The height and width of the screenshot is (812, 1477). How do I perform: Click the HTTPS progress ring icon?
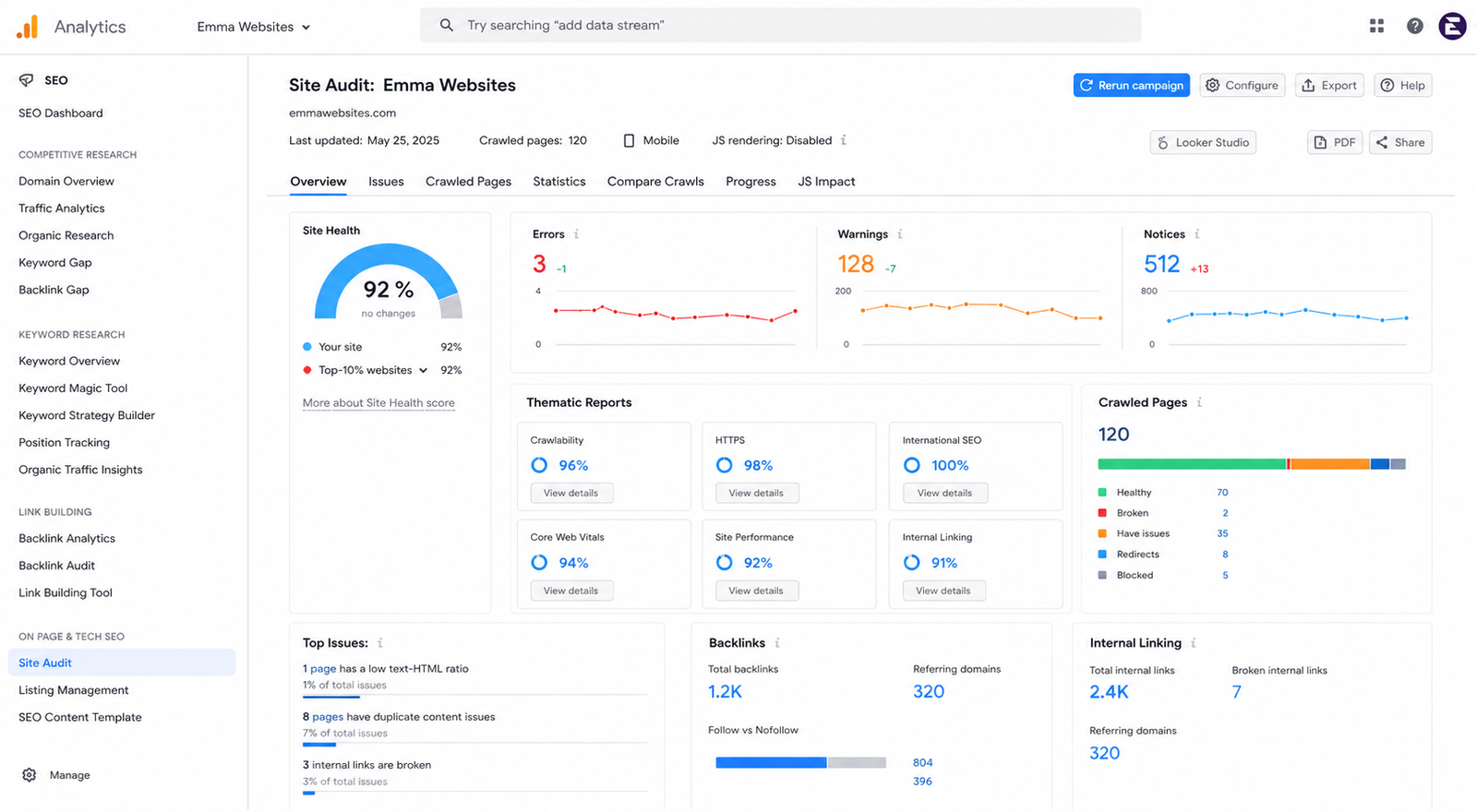[x=725, y=465]
